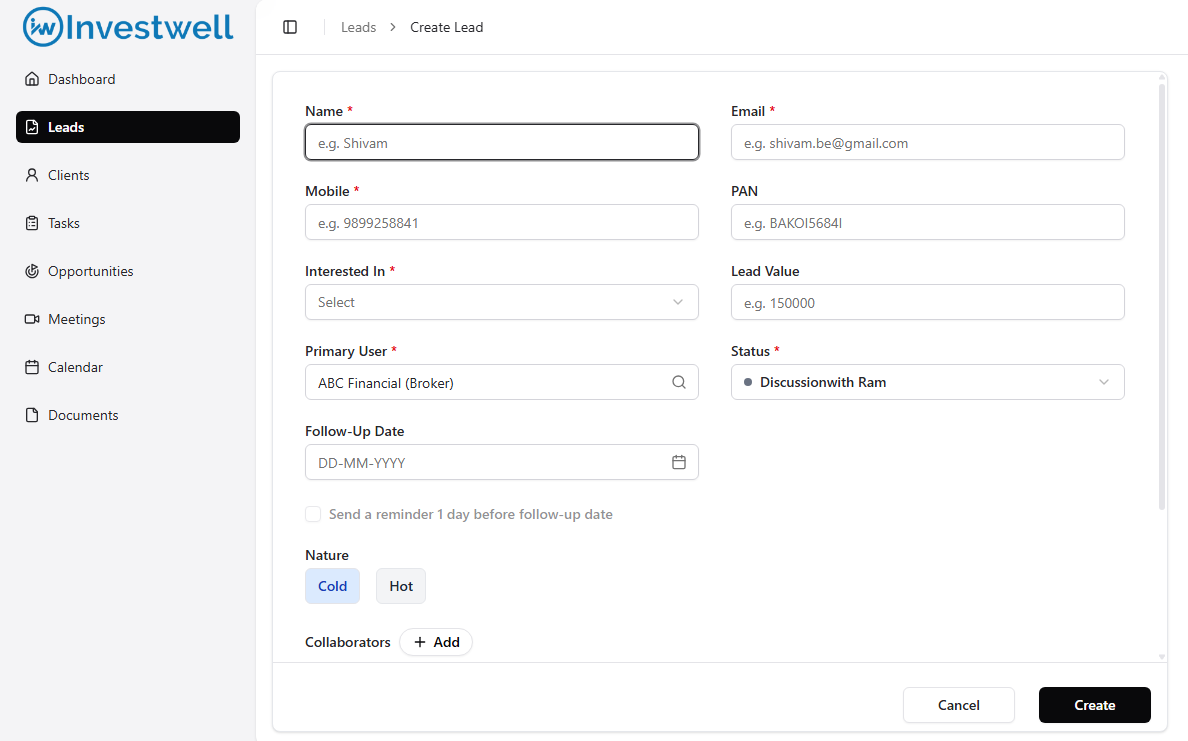The height and width of the screenshot is (741, 1188).
Task: Select Cold as lead nature
Action: click(333, 586)
